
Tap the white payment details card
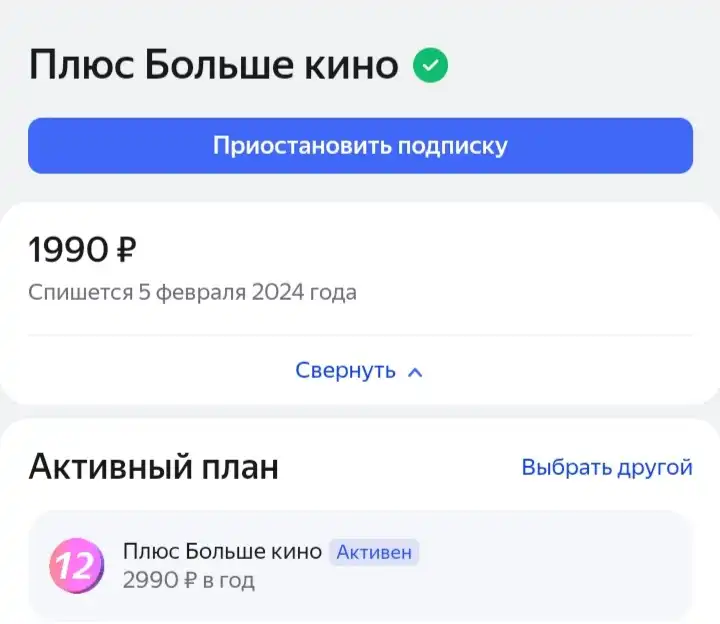(360, 303)
